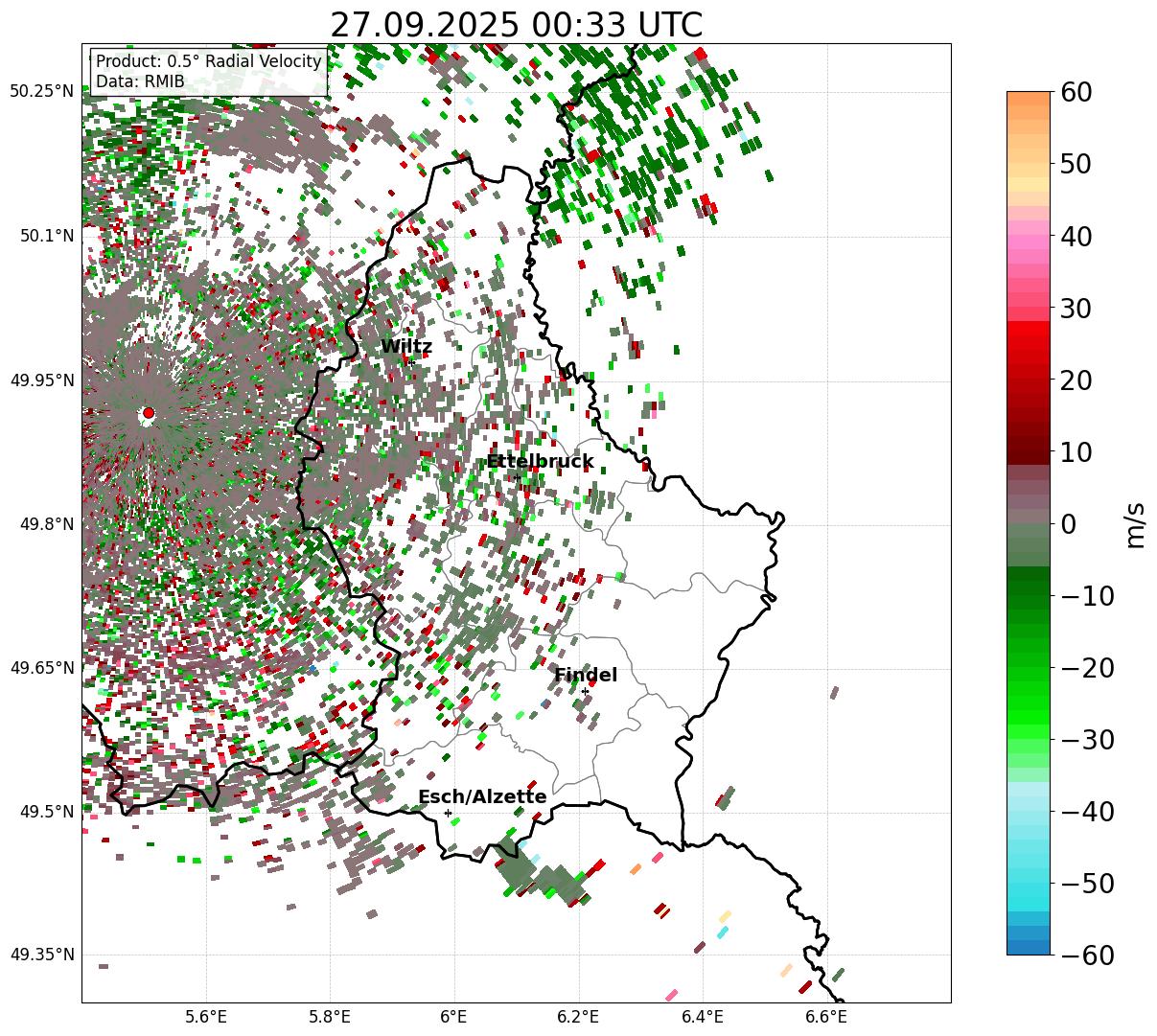This screenshot has height=1036, width=1157.
Task: Select the Ettelbruck city label
Action: pyautogui.click(x=540, y=462)
